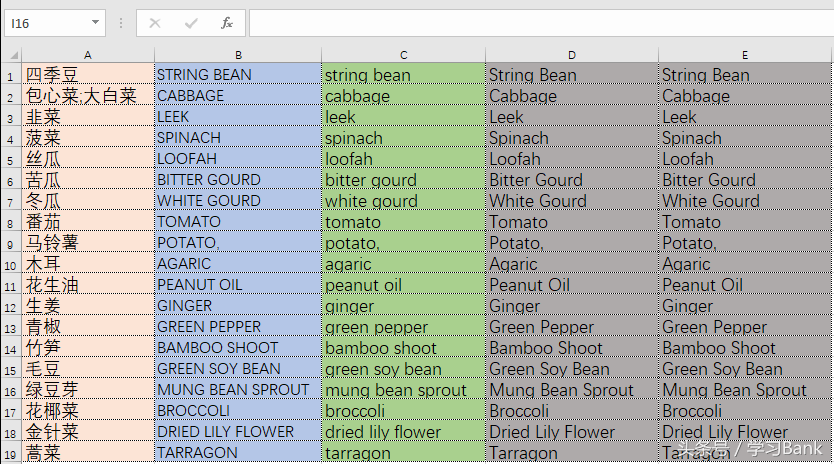
Task: Select column B header
Action: (238, 55)
